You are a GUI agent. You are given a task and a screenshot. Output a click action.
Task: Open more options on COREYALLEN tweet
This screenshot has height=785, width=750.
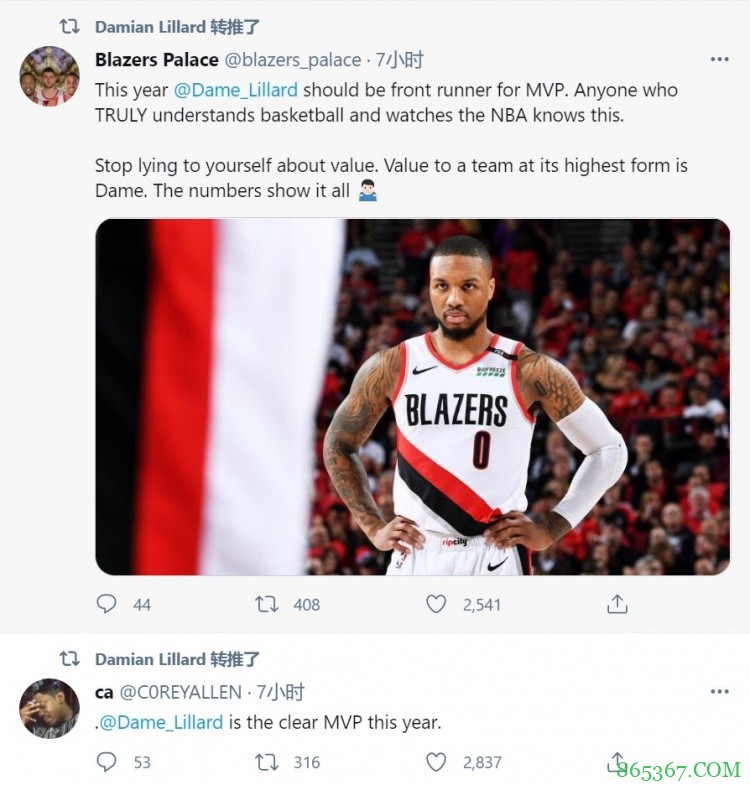coord(719,692)
